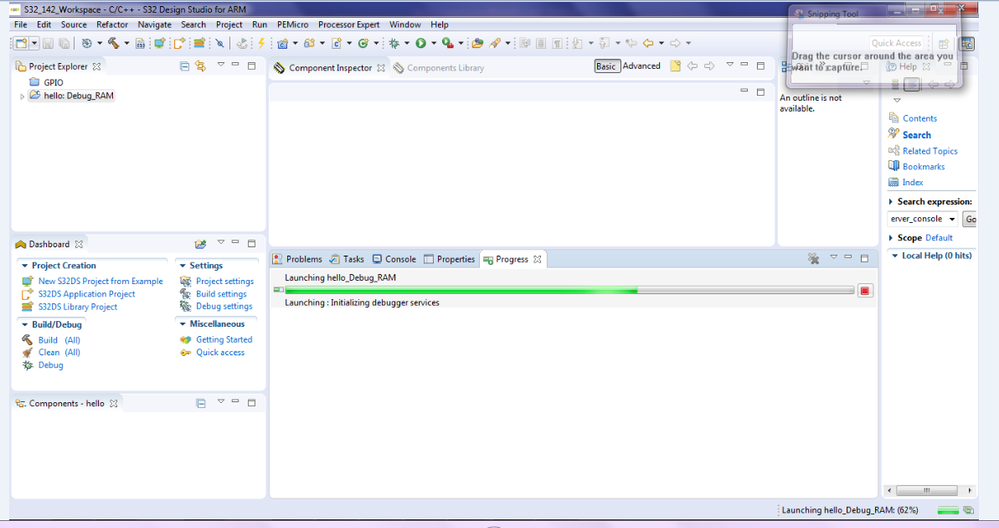Click yellow note icon in Component Inspector toolbar
999x528 pixels.
tap(675, 66)
